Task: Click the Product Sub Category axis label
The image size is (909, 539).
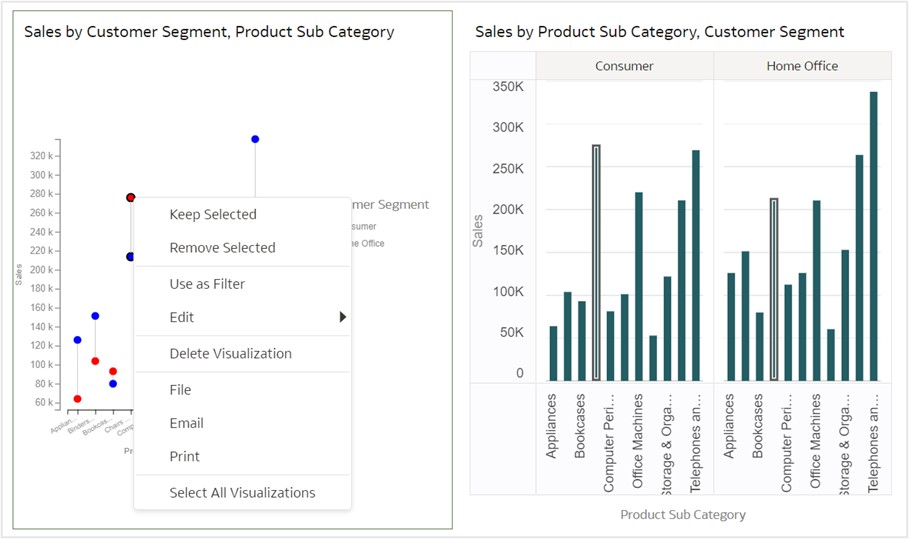Action: (x=683, y=514)
